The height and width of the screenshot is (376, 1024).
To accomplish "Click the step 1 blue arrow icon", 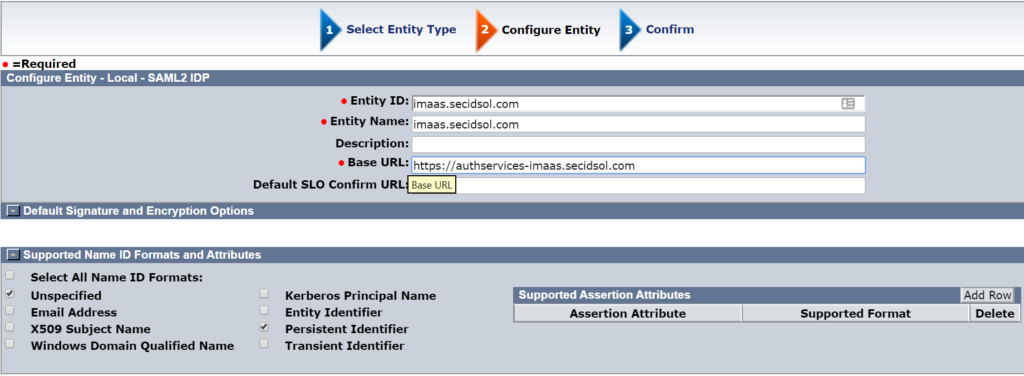I will (x=330, y=30).
